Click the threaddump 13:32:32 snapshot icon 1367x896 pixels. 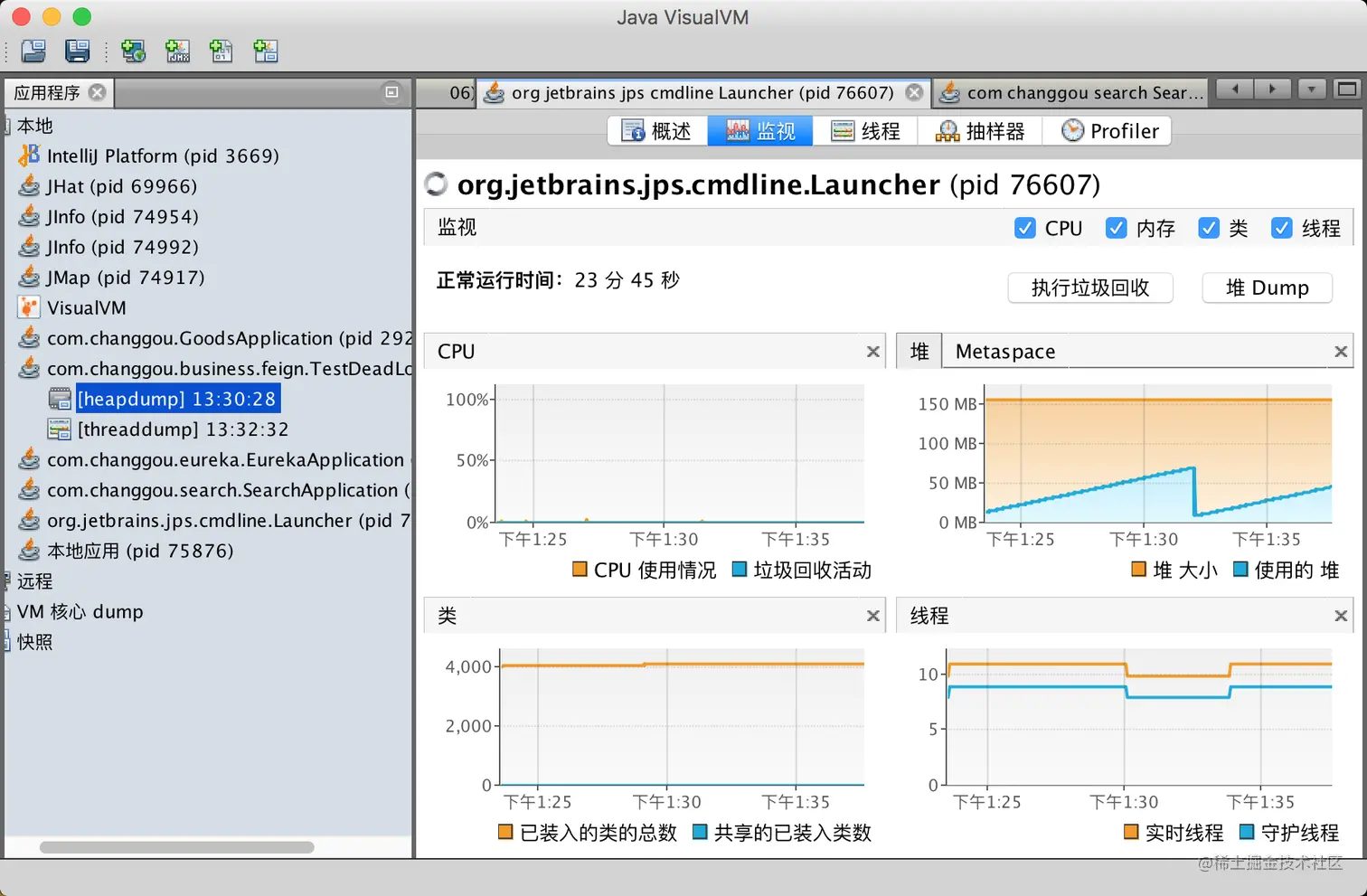coord(60,429)
